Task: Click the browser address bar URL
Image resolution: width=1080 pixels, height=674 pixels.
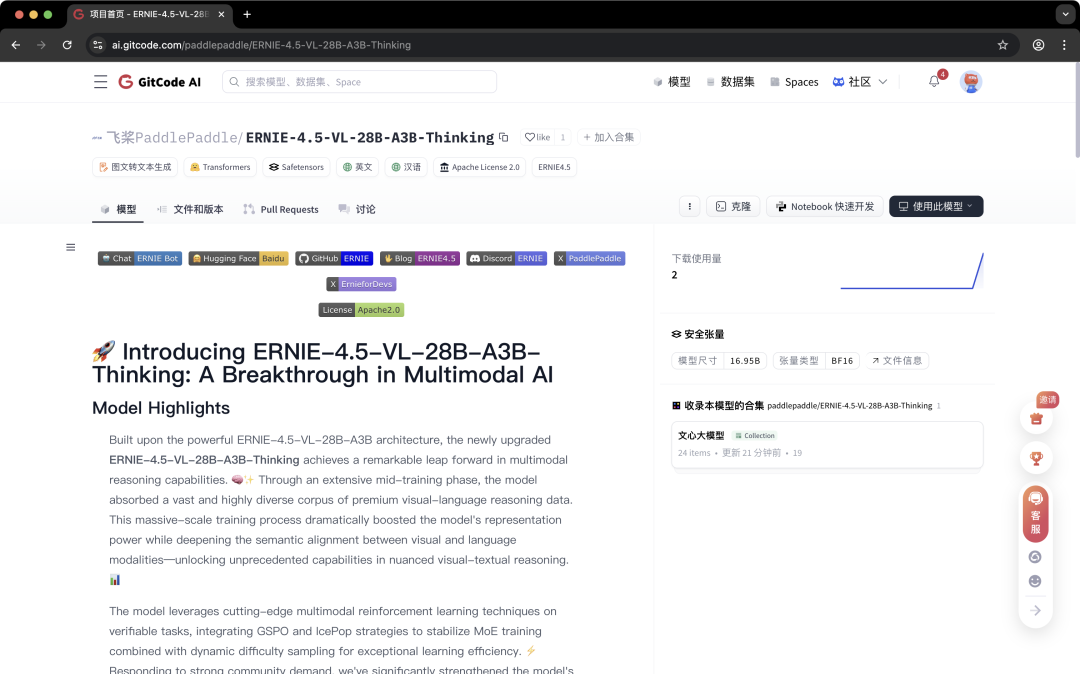Action: tap(262, 45)
